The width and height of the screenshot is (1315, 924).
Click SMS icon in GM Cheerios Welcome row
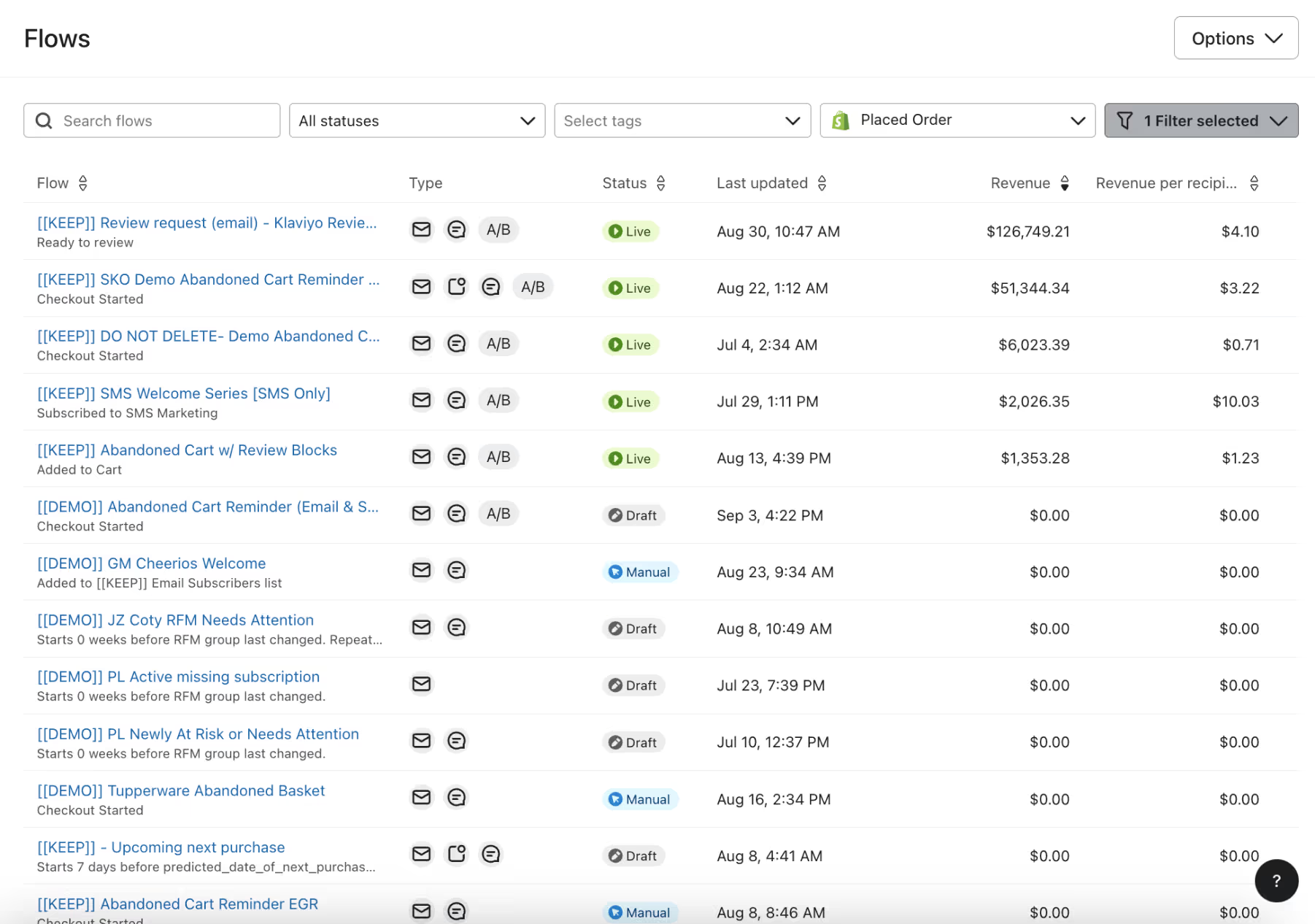(456, 570)
